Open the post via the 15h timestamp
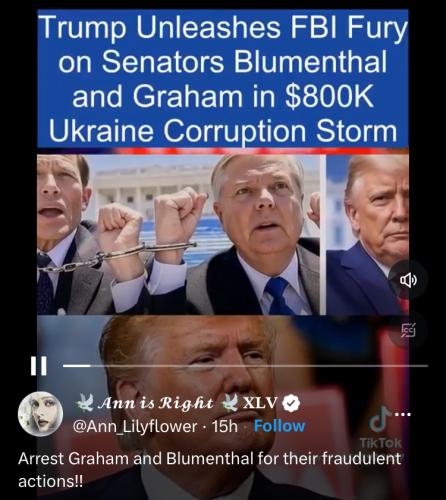This screenshot has width=446, height=500. (x=225, y=426)
